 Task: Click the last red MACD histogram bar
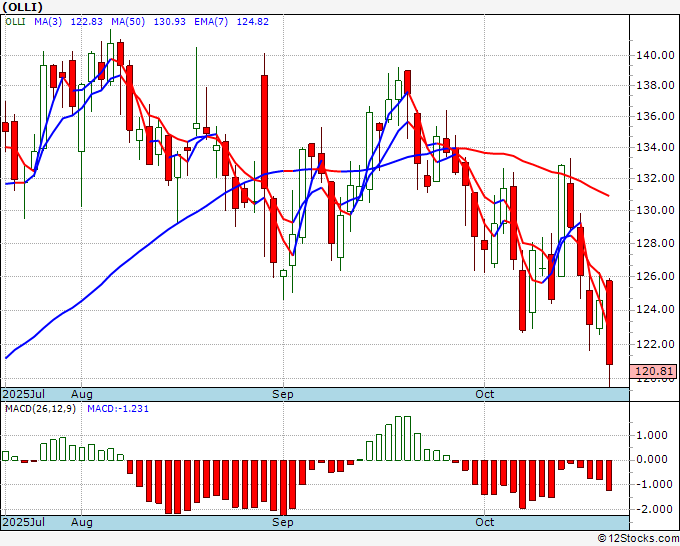point(609,475)
